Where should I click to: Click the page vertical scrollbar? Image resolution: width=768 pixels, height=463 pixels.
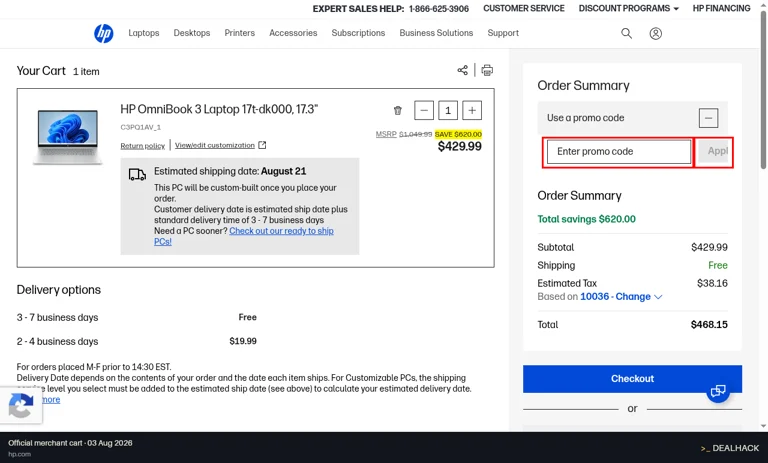point(763,91)
